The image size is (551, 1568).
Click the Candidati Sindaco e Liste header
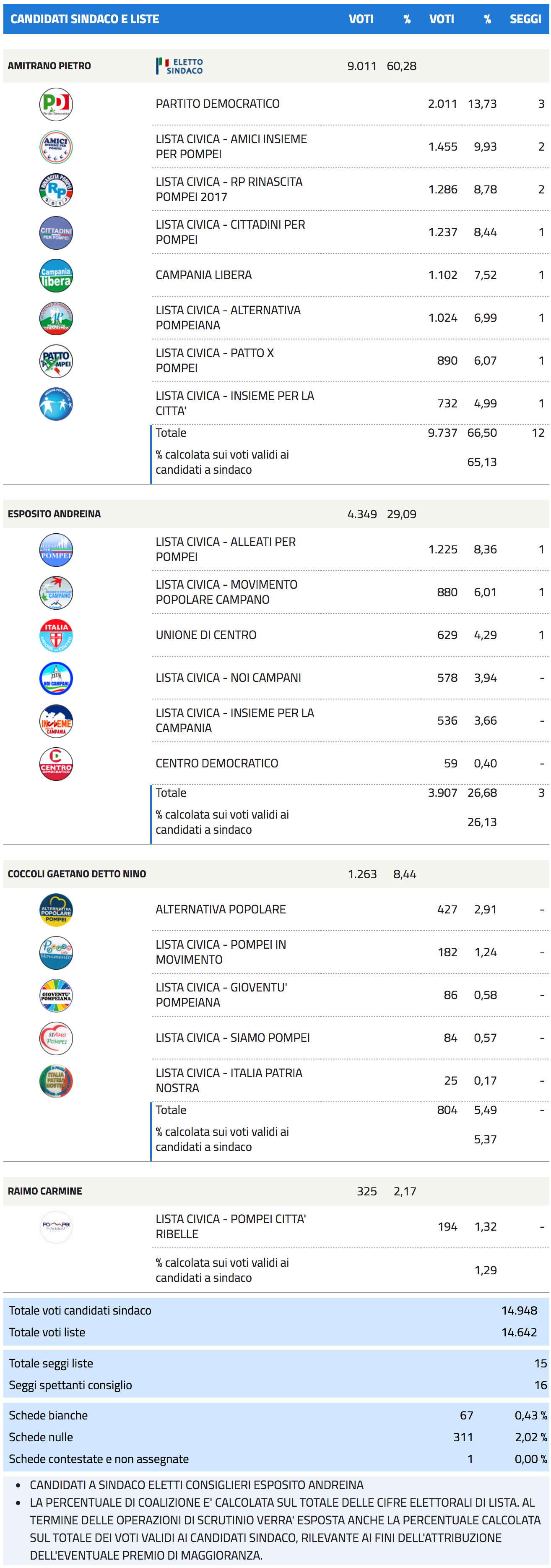pyautogui.click(x=85, y=19)
